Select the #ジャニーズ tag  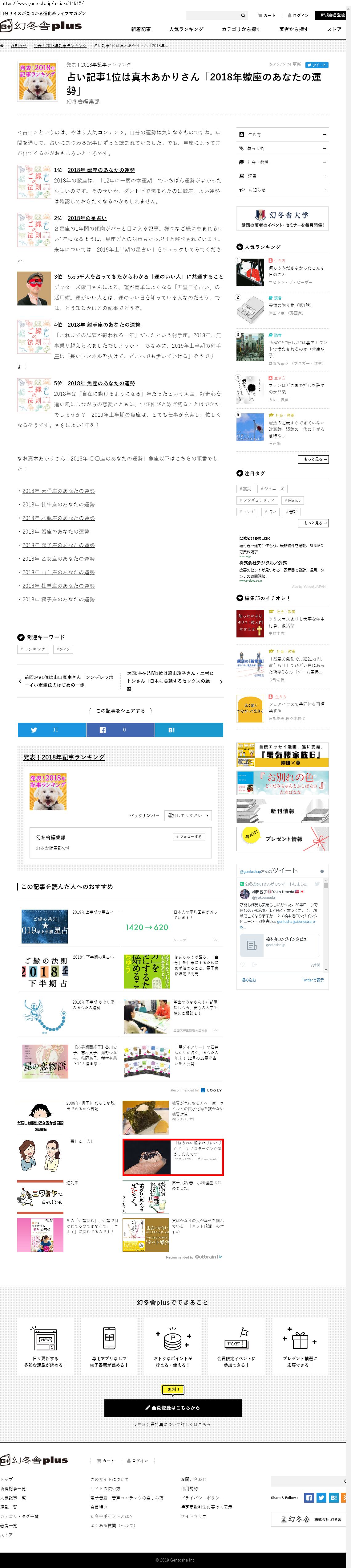pos(272,489)
